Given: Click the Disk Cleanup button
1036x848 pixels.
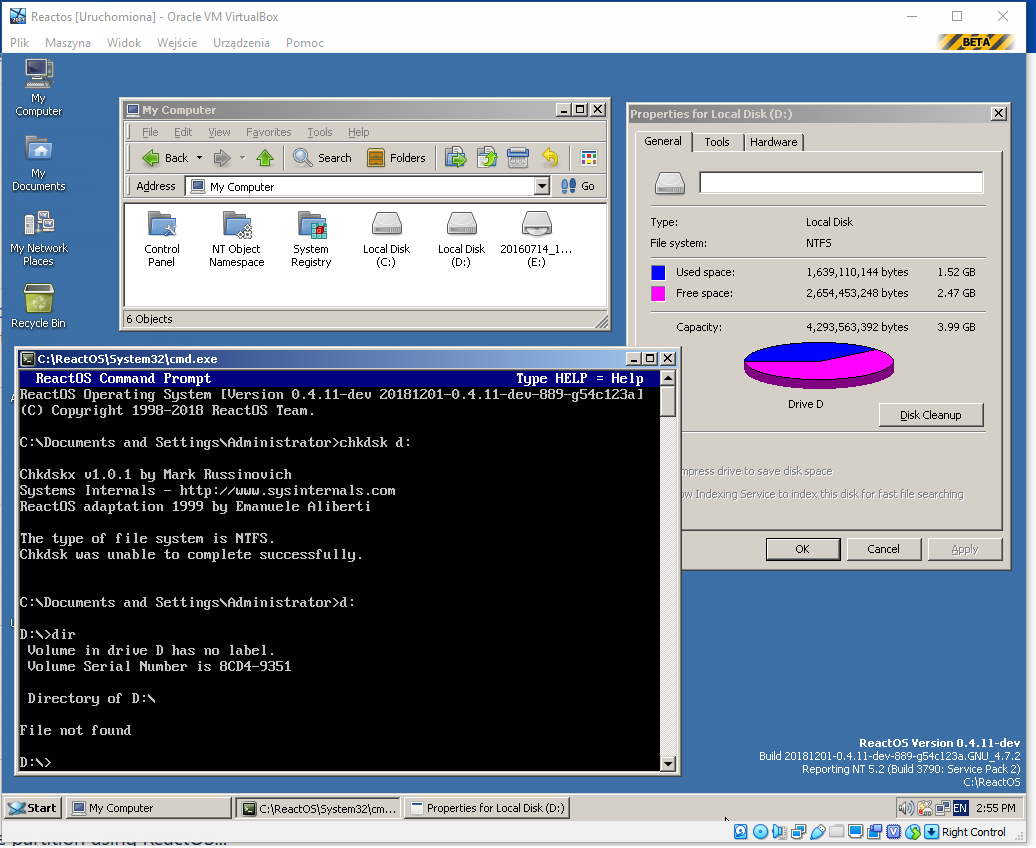Looking at the screenshot, I should tap(931, 415).
